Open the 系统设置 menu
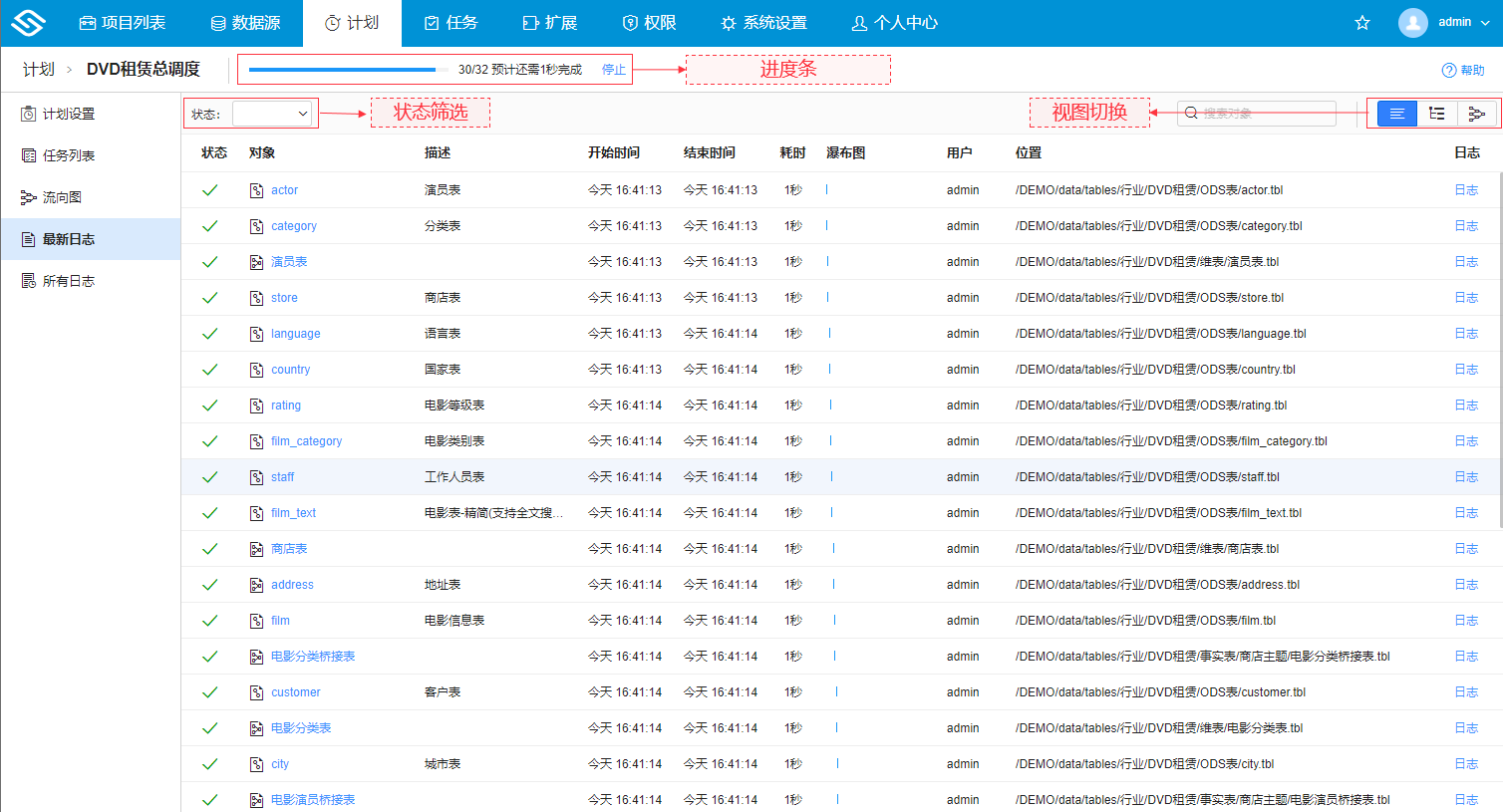This screenshot has height=812, width=1503. coord(763,23)
